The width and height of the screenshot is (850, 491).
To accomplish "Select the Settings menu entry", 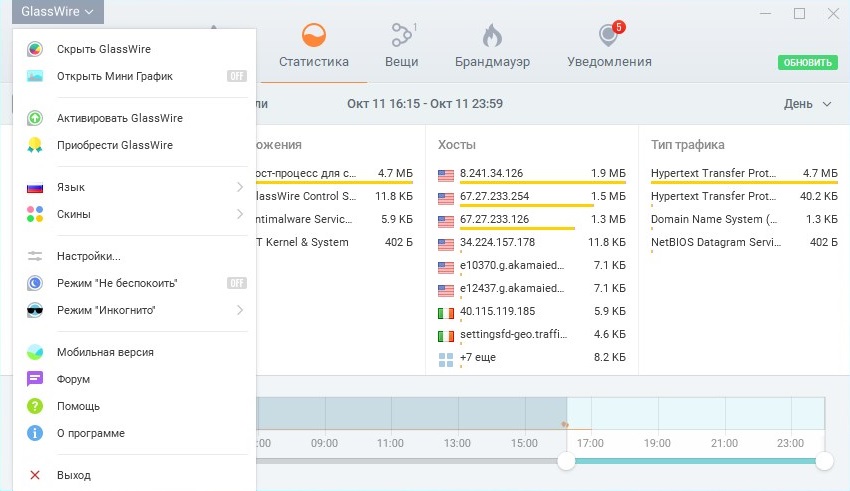I will tap(89, 256).
